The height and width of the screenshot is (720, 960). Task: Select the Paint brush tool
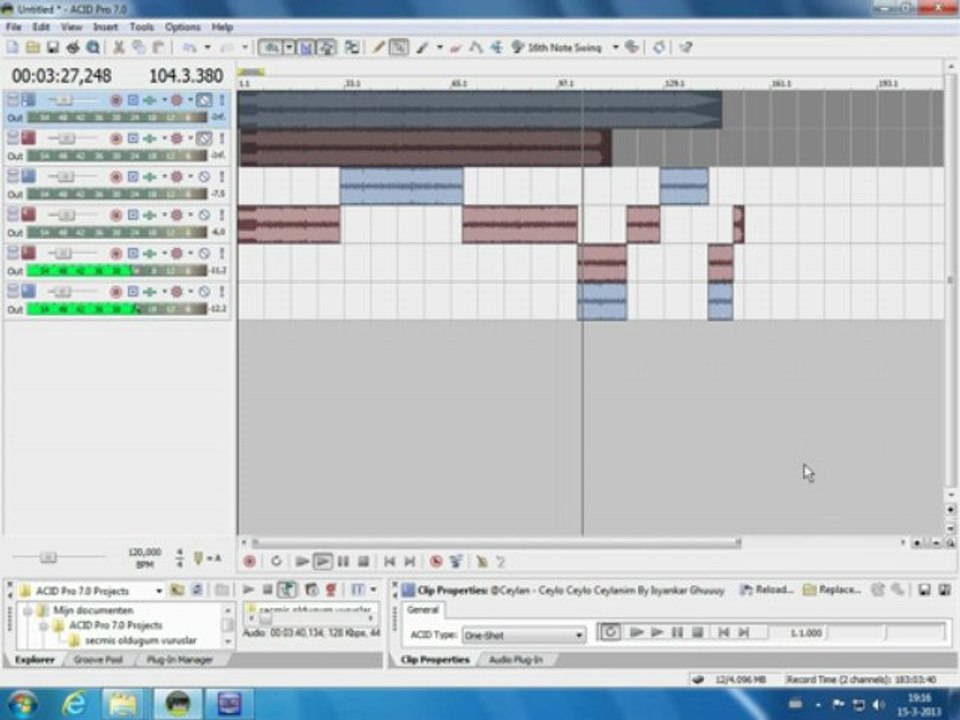422,47
